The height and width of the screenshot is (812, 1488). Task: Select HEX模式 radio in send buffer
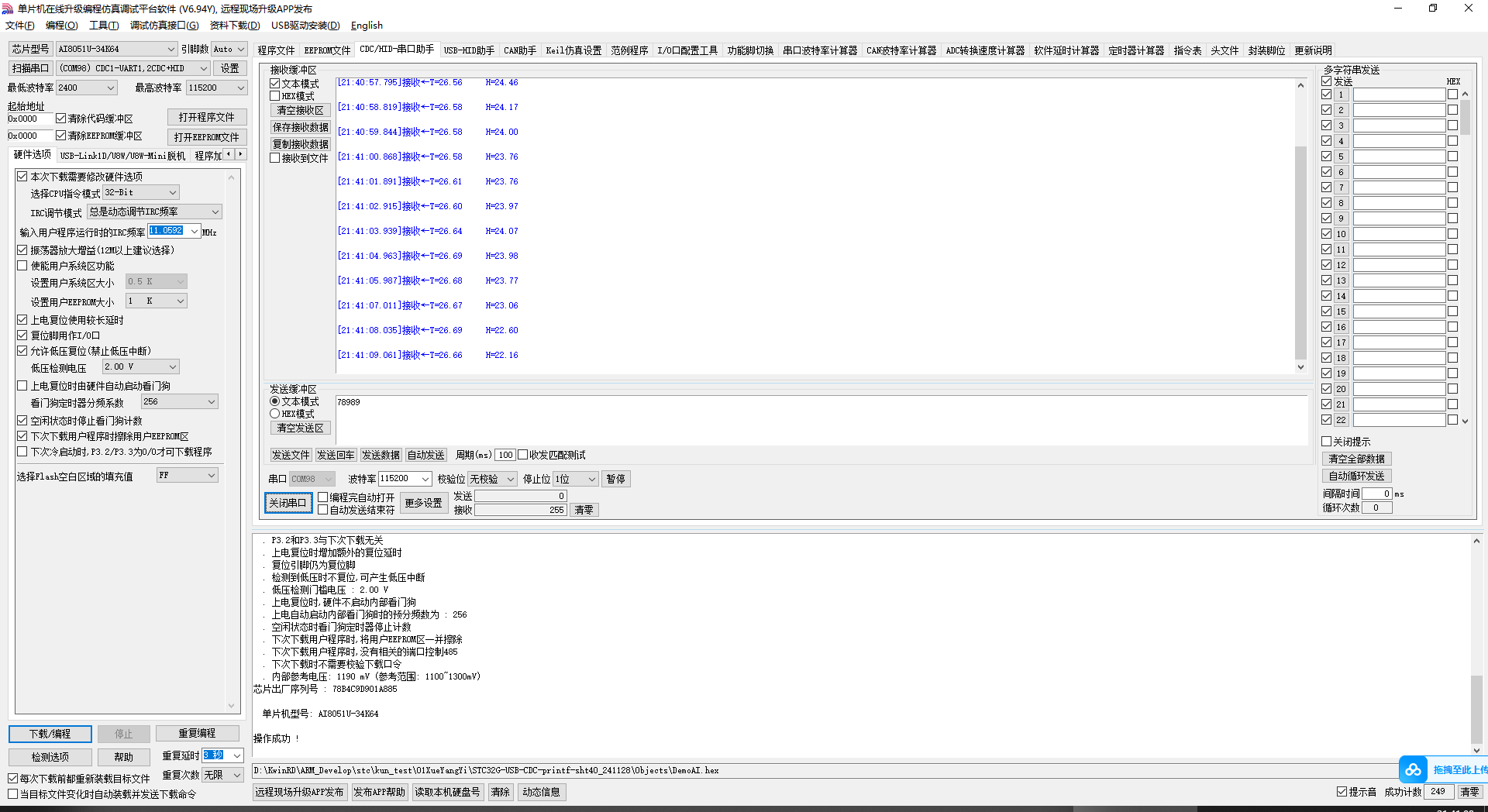point(275,414)
